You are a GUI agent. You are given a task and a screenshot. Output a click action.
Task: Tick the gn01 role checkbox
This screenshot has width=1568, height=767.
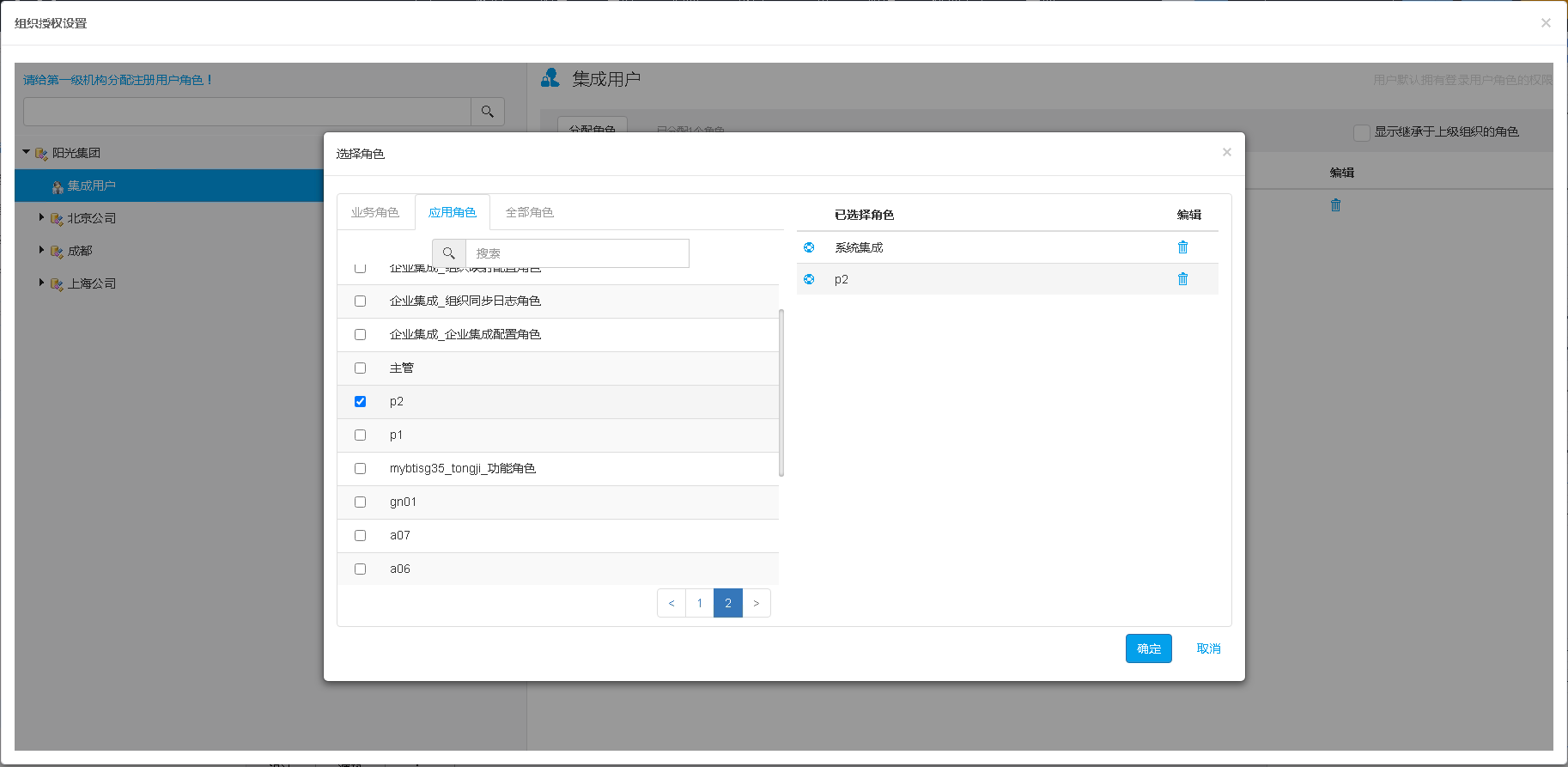click(x=360, y=502)
